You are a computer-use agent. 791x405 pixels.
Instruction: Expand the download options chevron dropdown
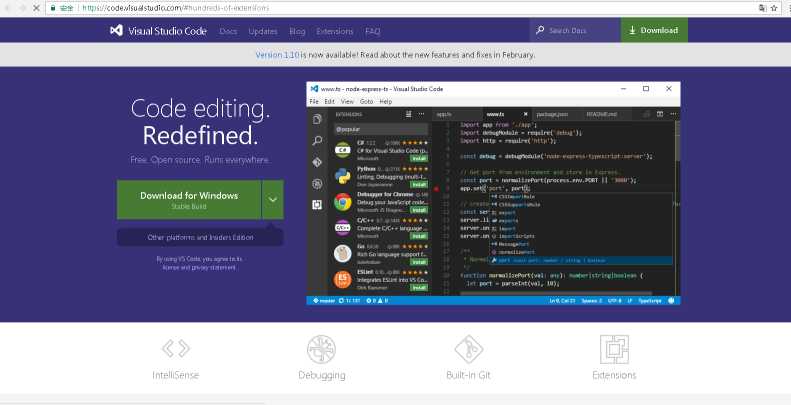[x=273, y=200]
